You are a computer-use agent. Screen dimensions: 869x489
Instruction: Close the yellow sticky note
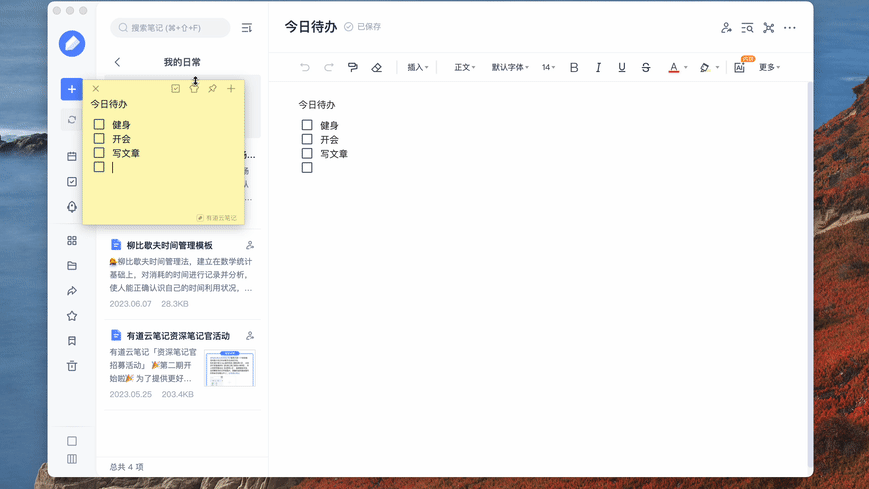pos(96,89)
